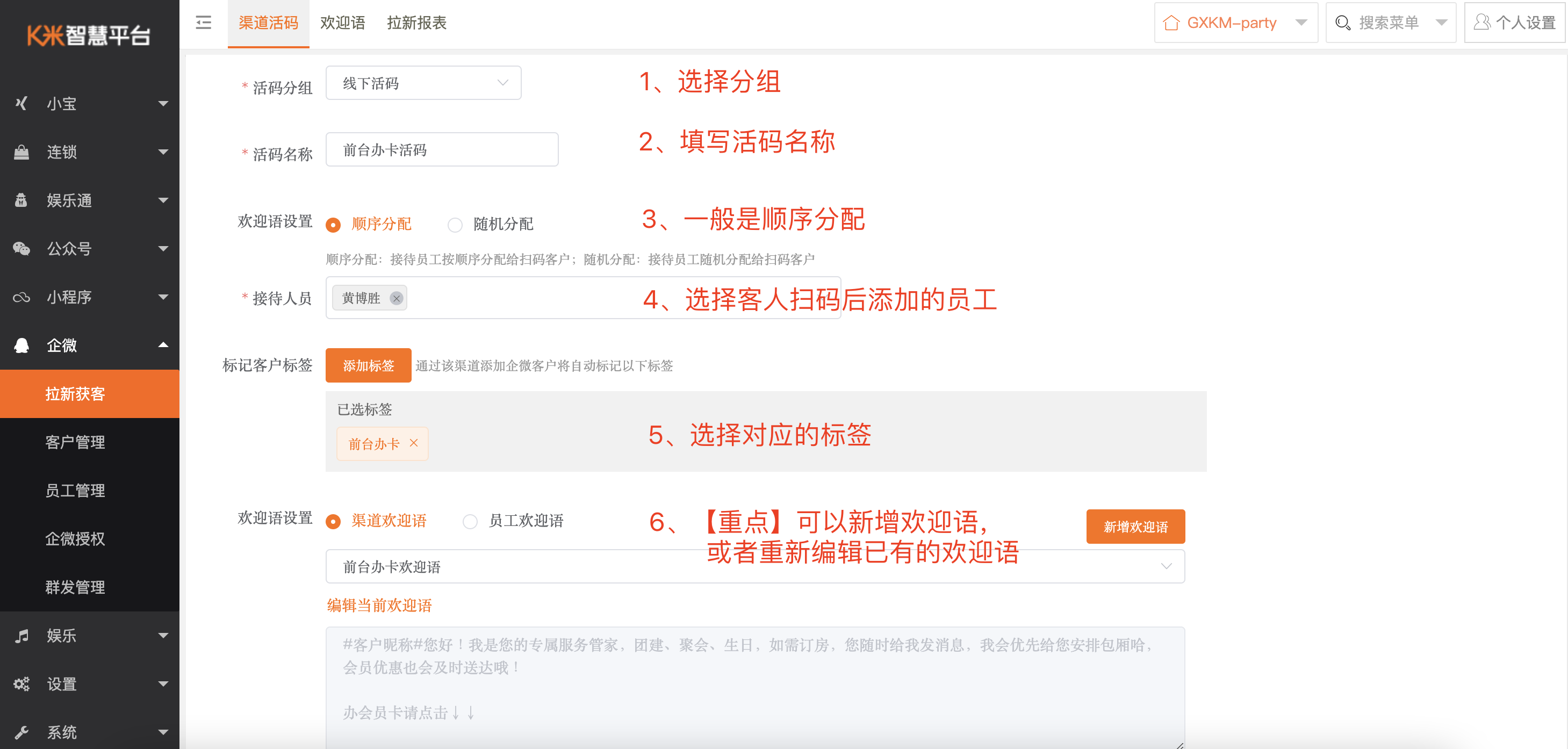The image size is (1568, 749).
Task: Expand the 公众号 sidebar menu
Action: tap(163, 248)
